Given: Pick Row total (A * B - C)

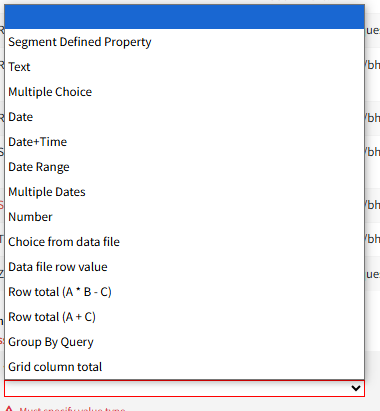Looking at the screenshot, I should coord(184,292).
